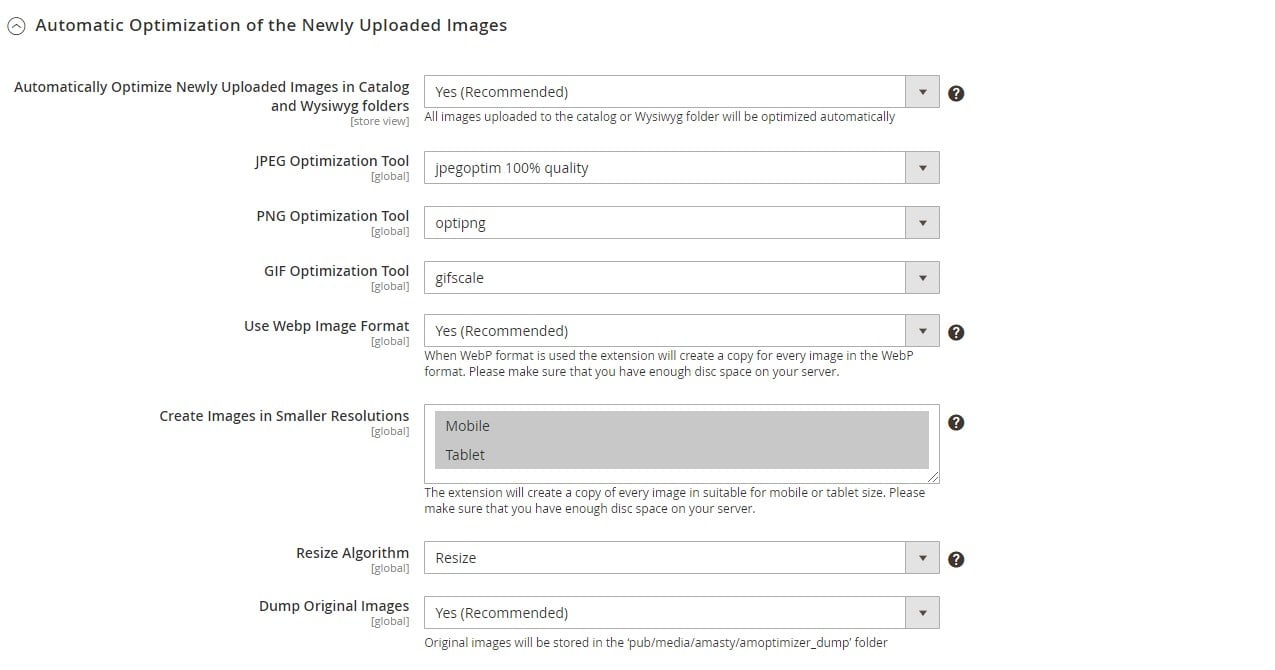Select Tablet in the smaller resolutions list
1275x670 pixels.
[681, 455]
